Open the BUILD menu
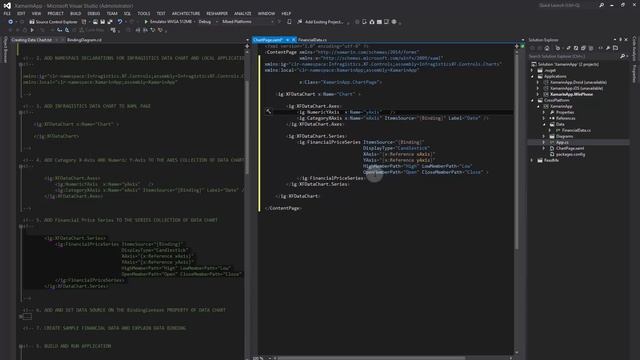This screenshot has width=640, height=360. point(76,13)
